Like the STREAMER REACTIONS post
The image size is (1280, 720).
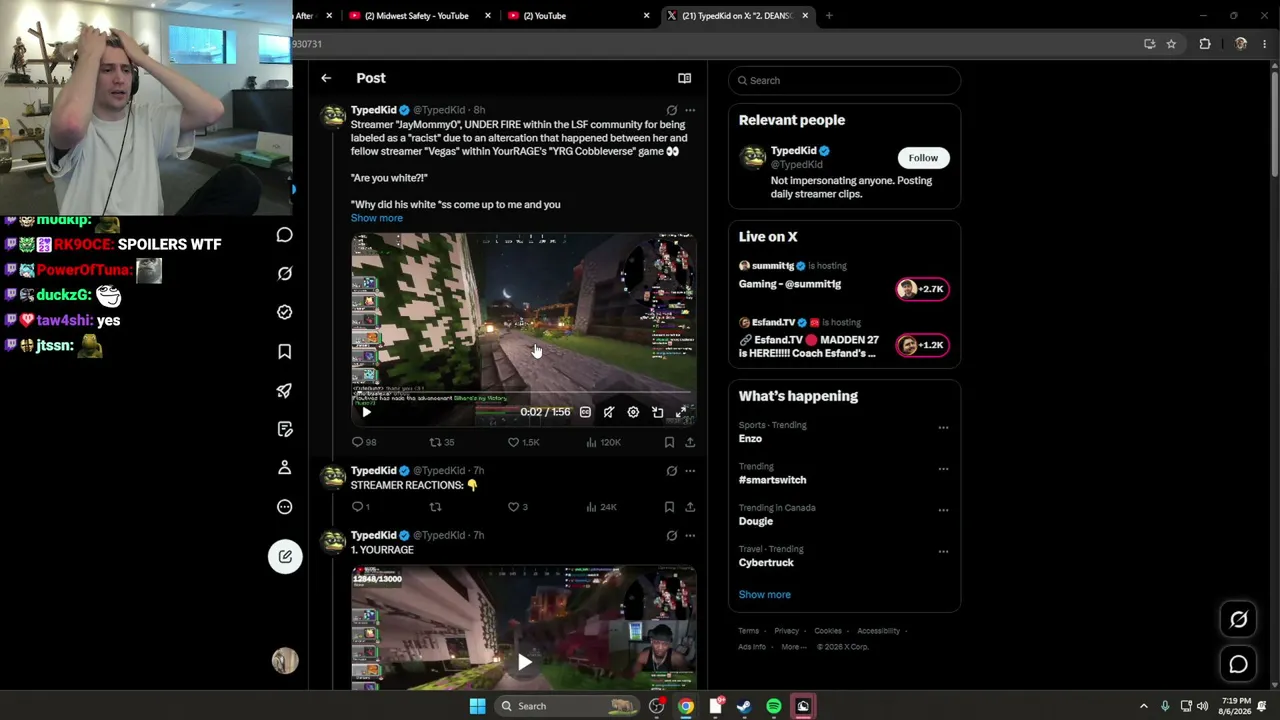point(517,507)
